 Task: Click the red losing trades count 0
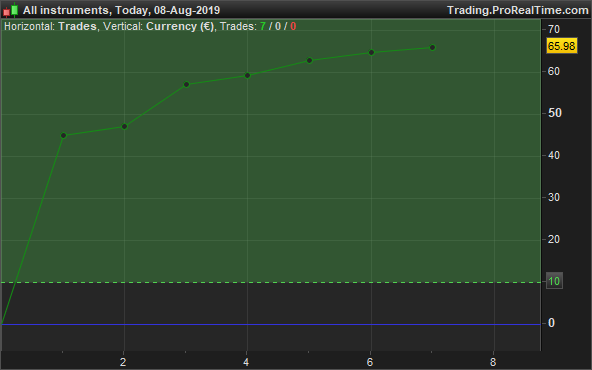(293, 26)
